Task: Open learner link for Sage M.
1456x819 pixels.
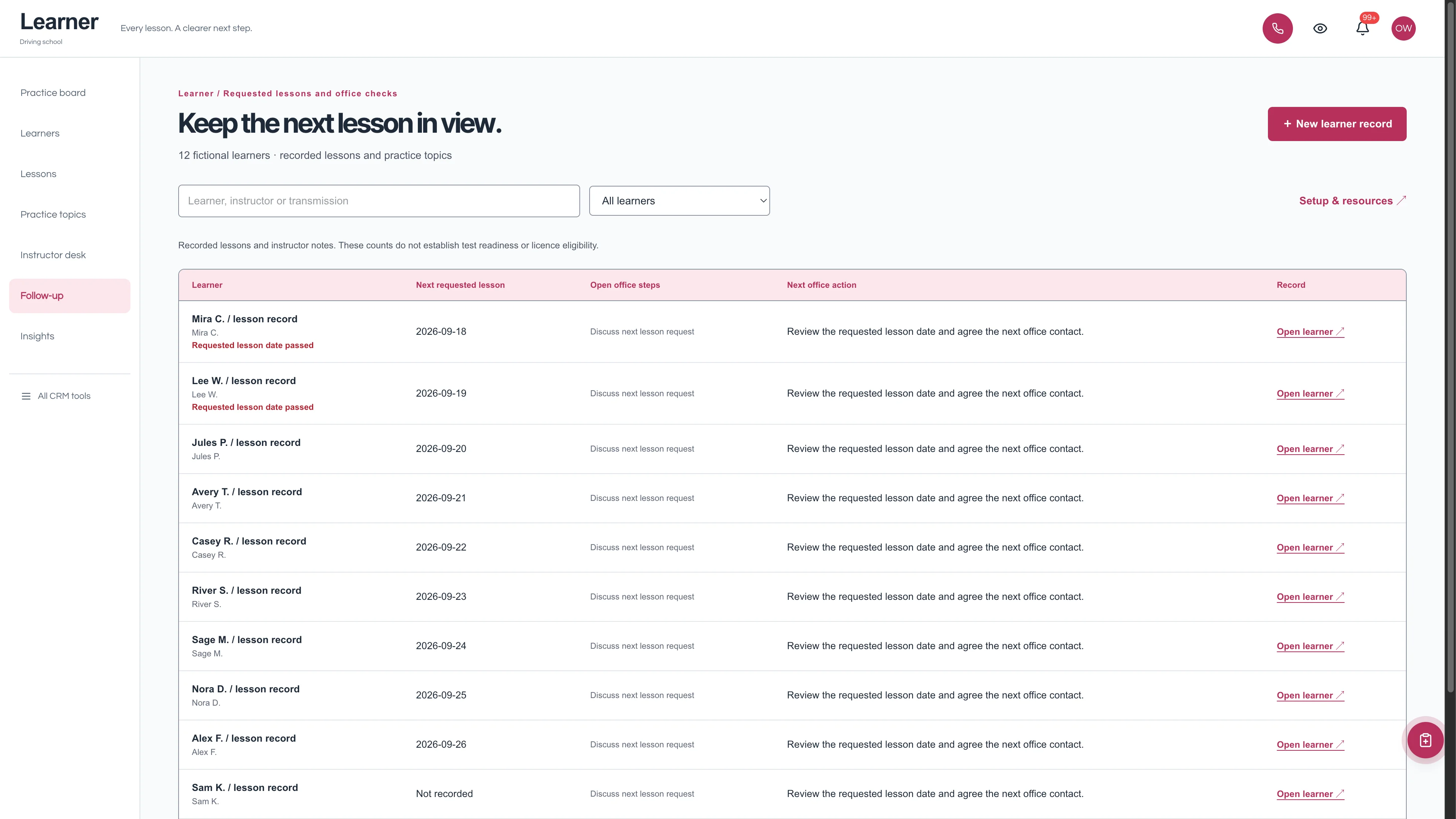Action: coord(1310,646)
